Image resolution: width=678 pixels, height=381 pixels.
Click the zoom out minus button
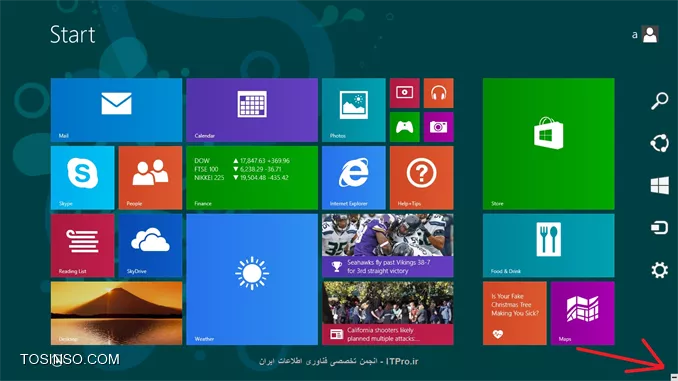(674, 377)
